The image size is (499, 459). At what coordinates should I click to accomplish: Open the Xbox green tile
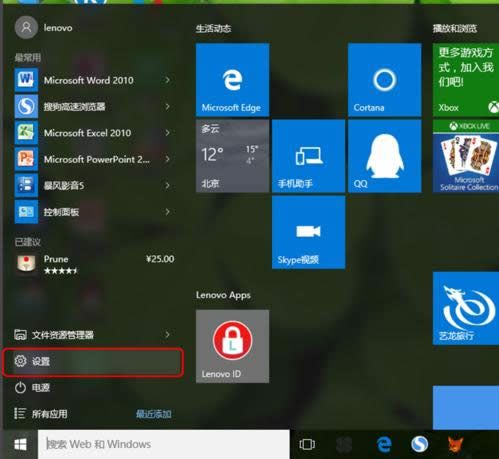[x=466, y=80]
